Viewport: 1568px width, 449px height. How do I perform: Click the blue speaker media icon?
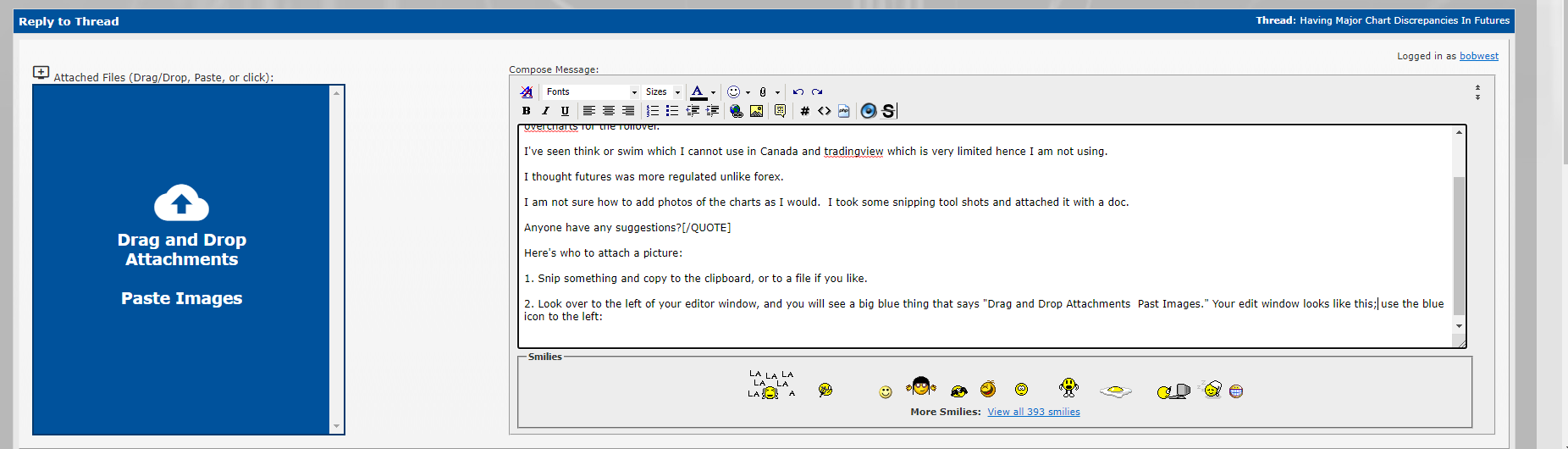869,111
